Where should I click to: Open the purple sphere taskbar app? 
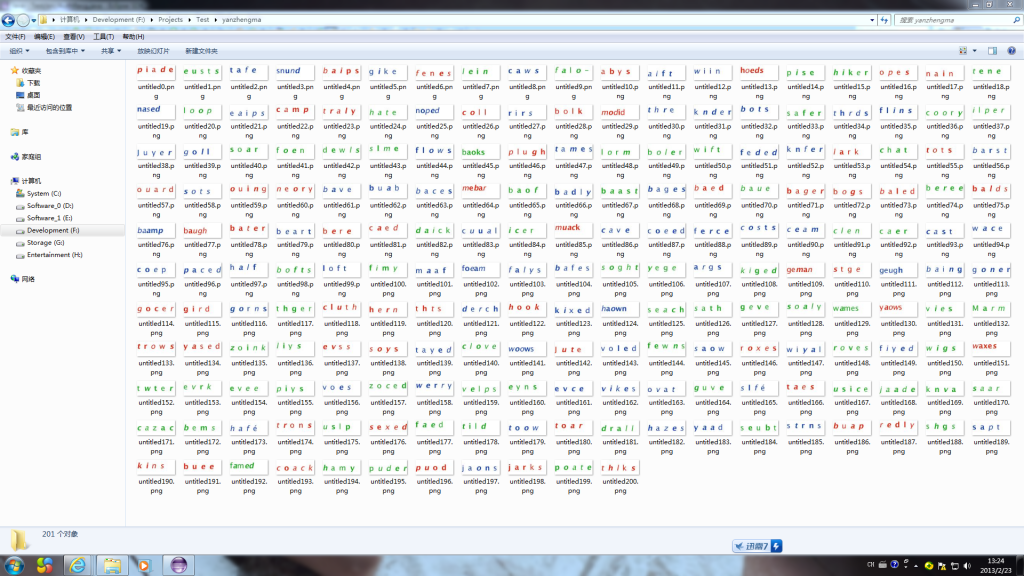(178, 565)
